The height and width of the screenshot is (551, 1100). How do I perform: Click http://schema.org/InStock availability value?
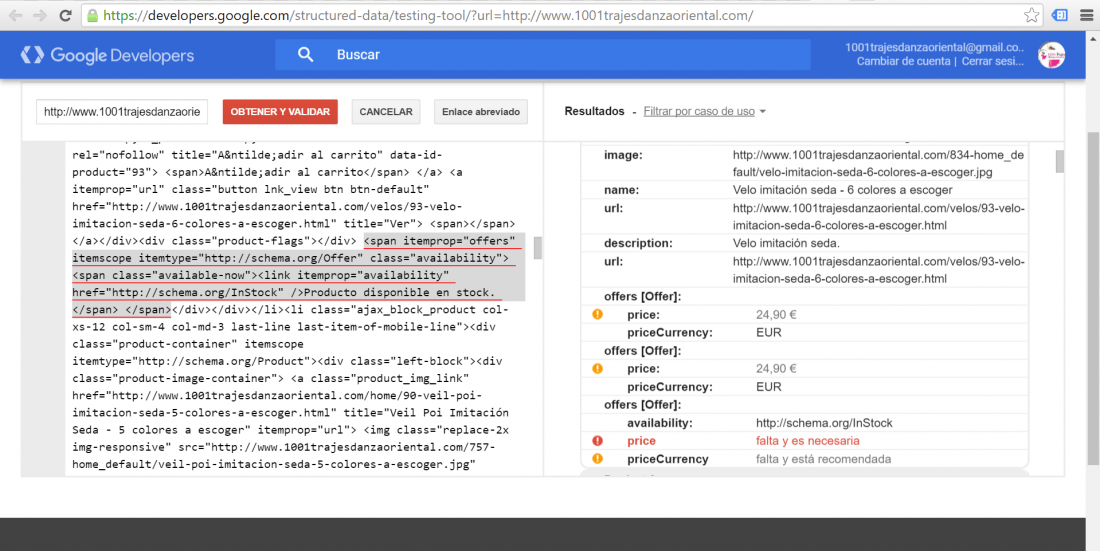coord(824,423)
